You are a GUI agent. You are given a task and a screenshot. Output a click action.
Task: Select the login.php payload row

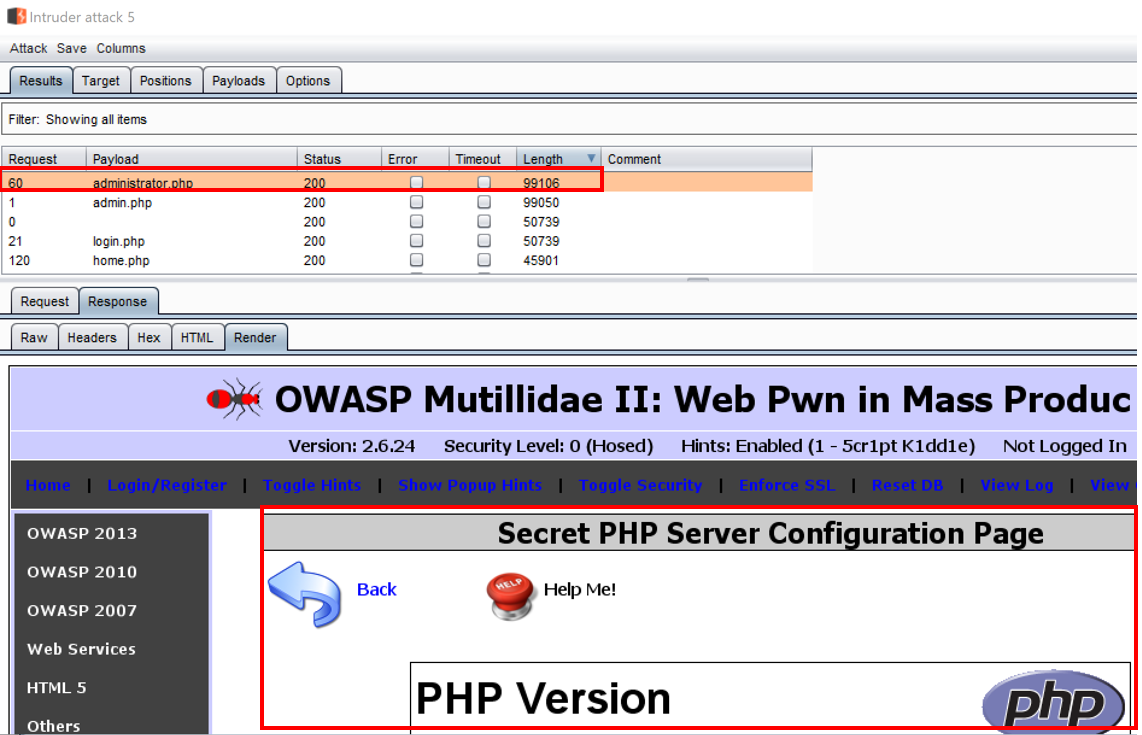pyautogui.click(x=407, y=241)
